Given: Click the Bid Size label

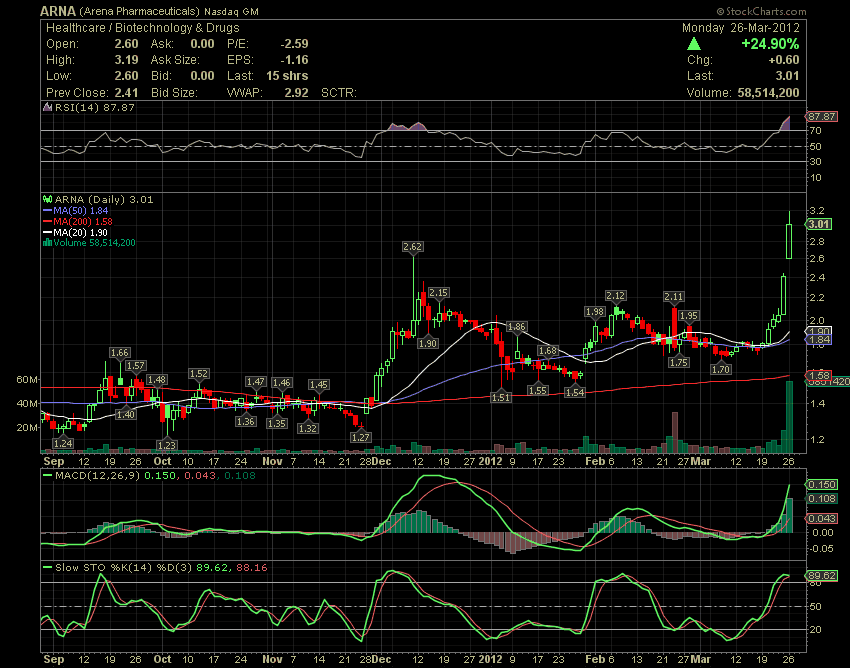Looking at the screenshot, I should coord(174,93).
